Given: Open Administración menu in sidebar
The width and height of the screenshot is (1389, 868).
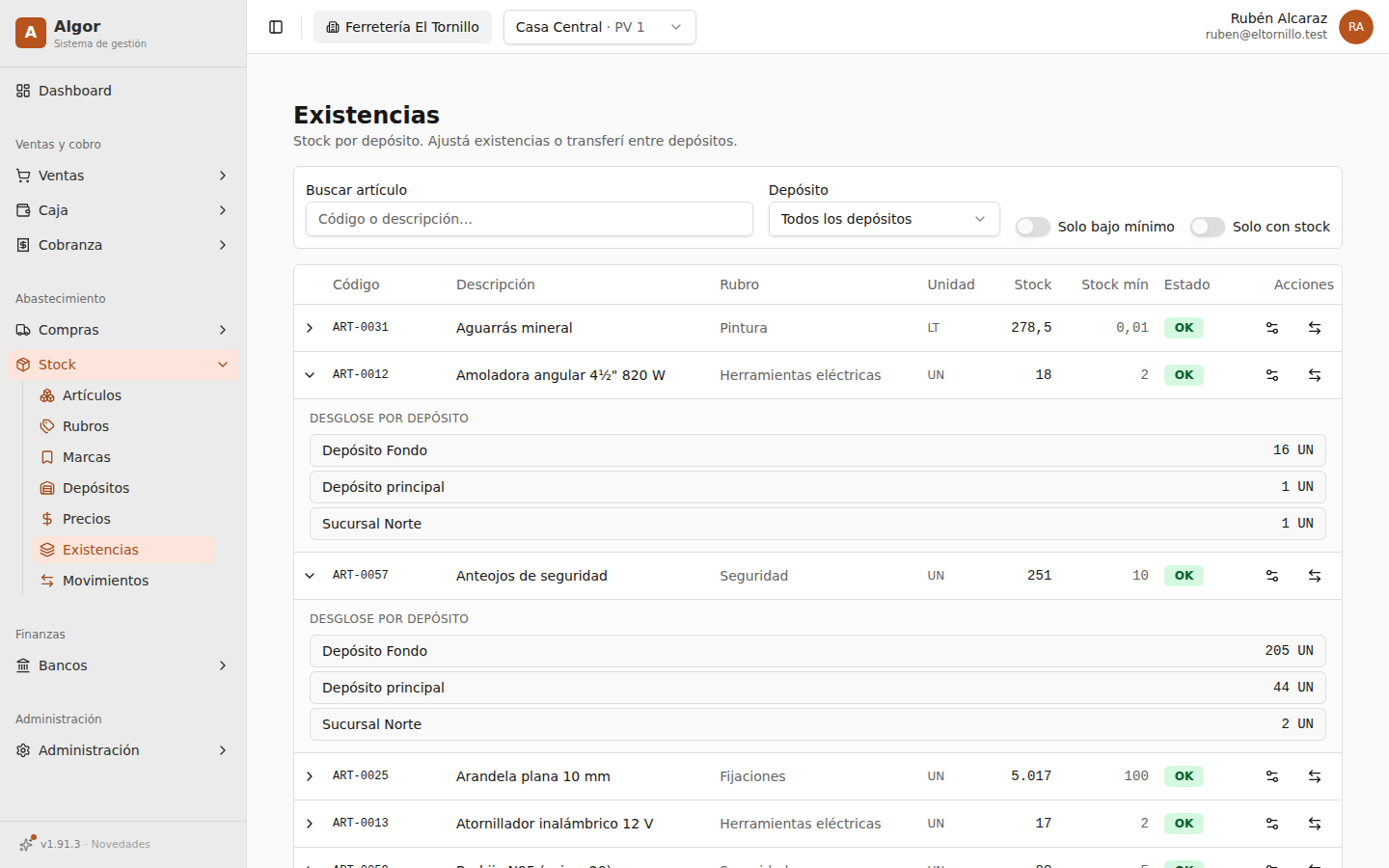Looking at the screenshot, I should (x=123, y=750).
